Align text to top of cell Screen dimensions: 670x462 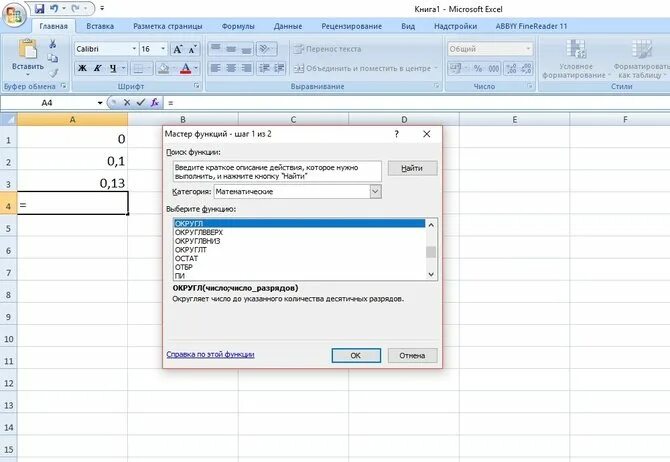(216, 49)
